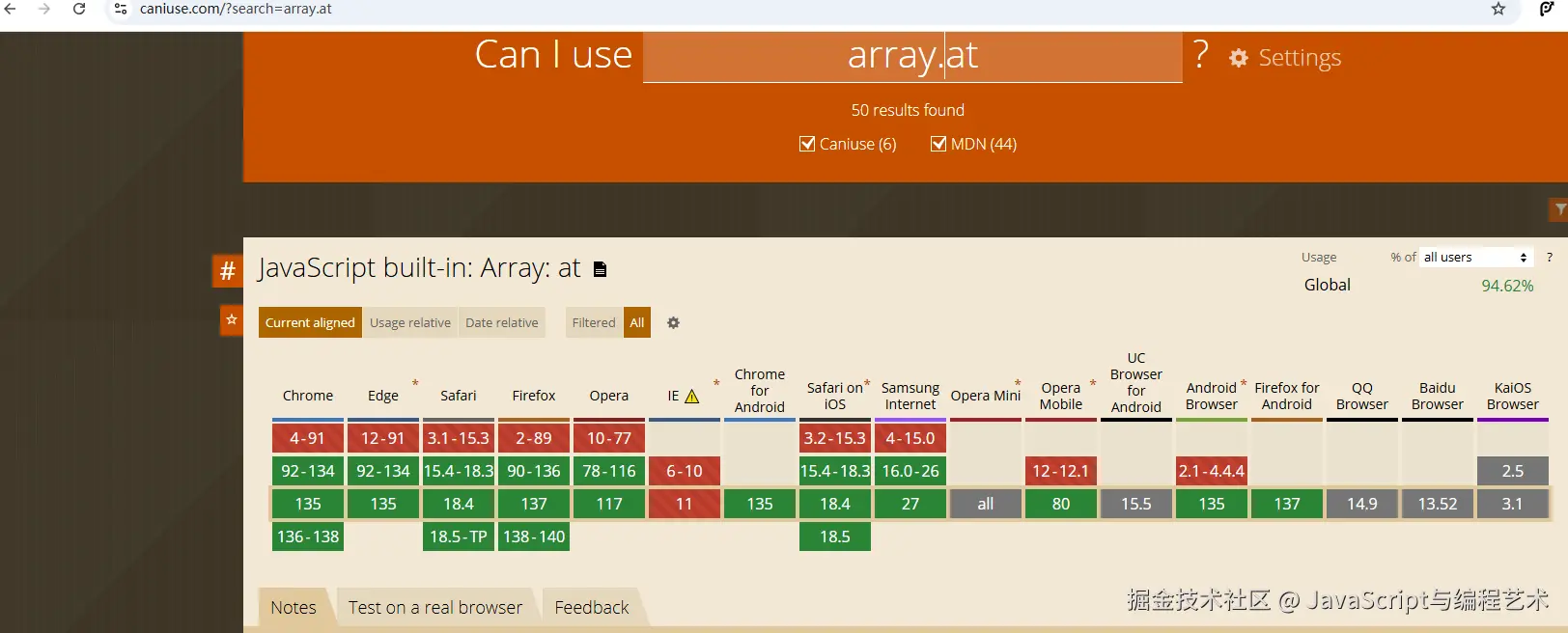Select the All browsers option
Screen dimensions: 1568x633
point(637,322)
